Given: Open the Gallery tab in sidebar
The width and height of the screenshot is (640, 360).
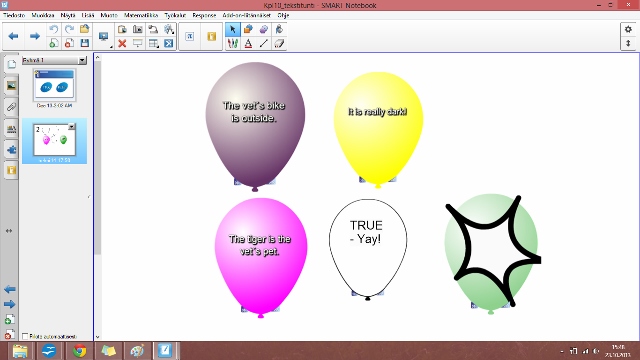Looking at the screenshot, I should (x=11, y=85).
